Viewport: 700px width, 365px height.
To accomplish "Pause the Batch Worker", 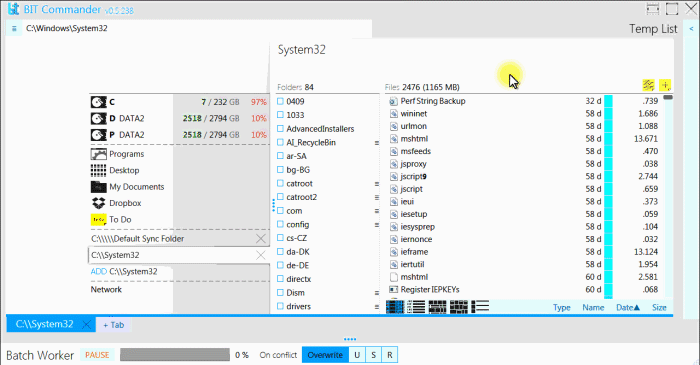I will (97, 355).
